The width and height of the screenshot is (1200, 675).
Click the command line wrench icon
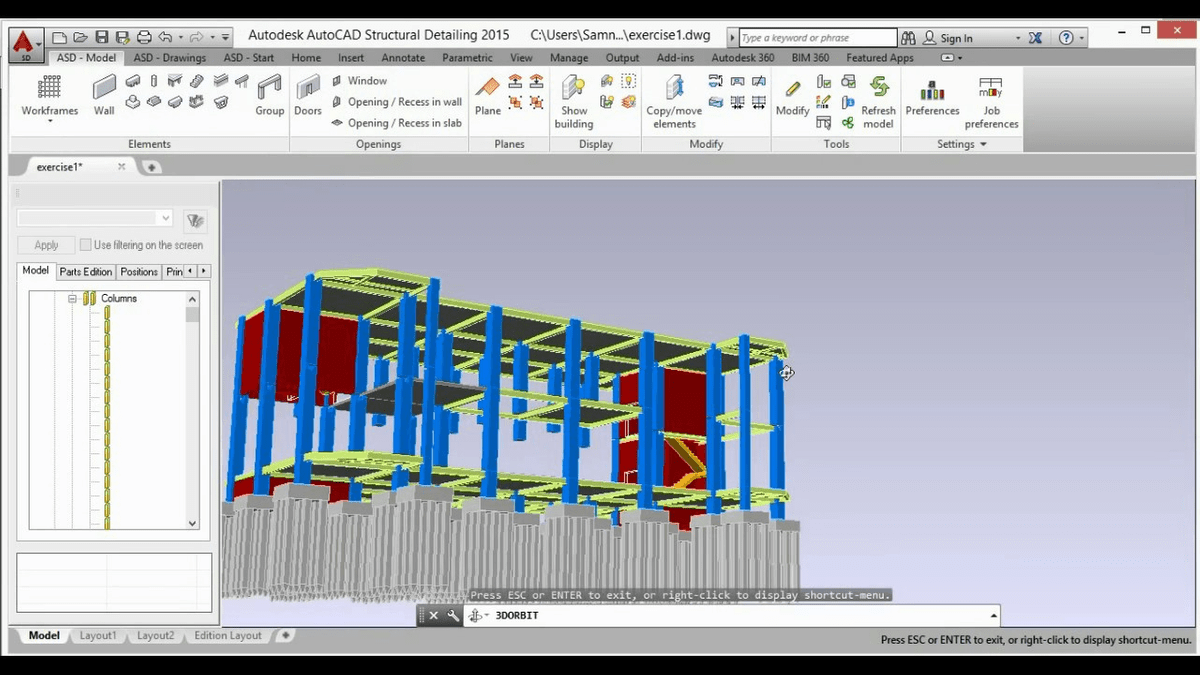[x=453, y=616]
